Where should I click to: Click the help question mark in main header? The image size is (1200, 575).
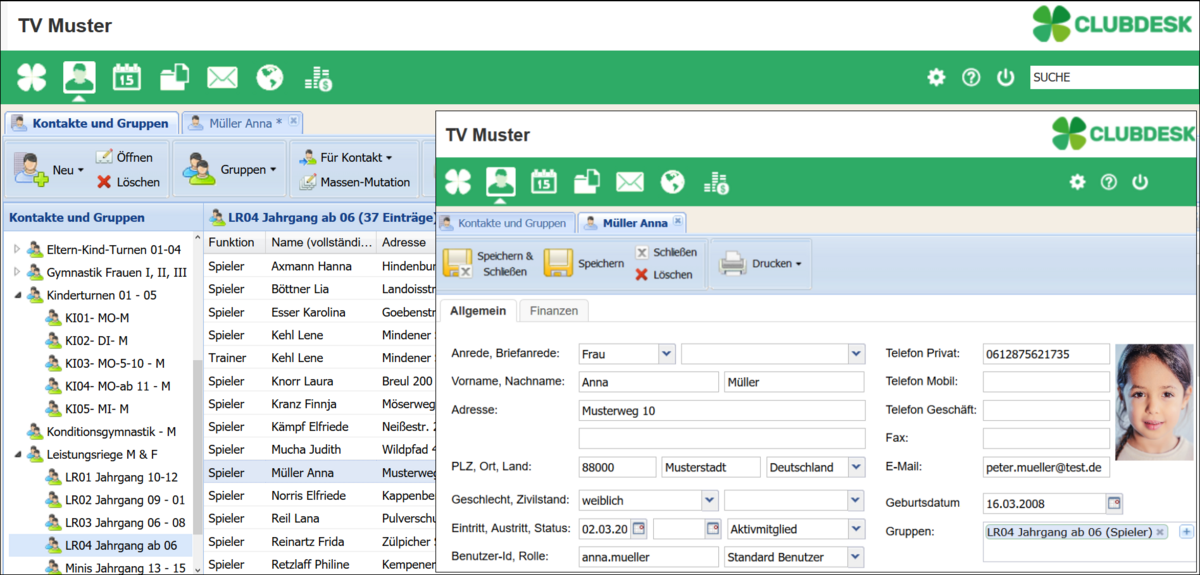click(x=970, y=77)
